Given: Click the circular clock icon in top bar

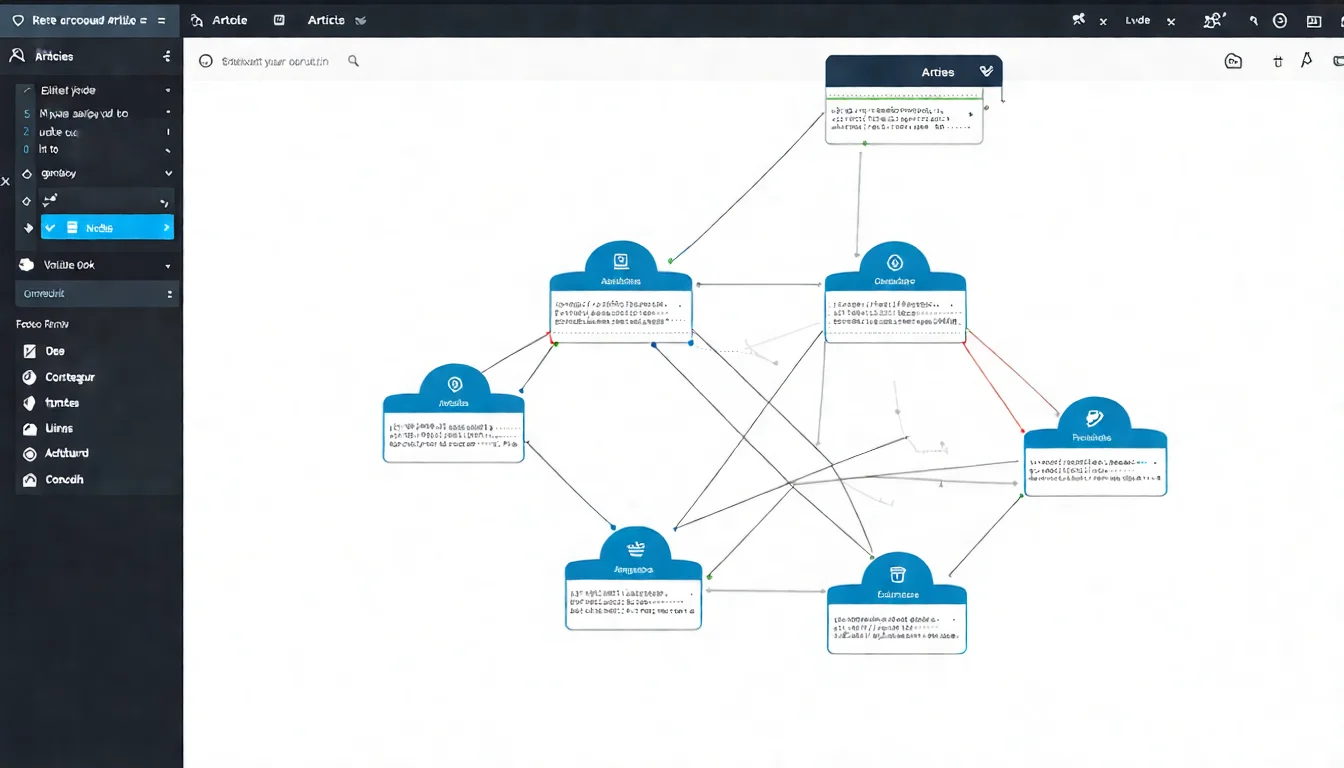Looking at the screenshot, I should tap(1280, 20).
